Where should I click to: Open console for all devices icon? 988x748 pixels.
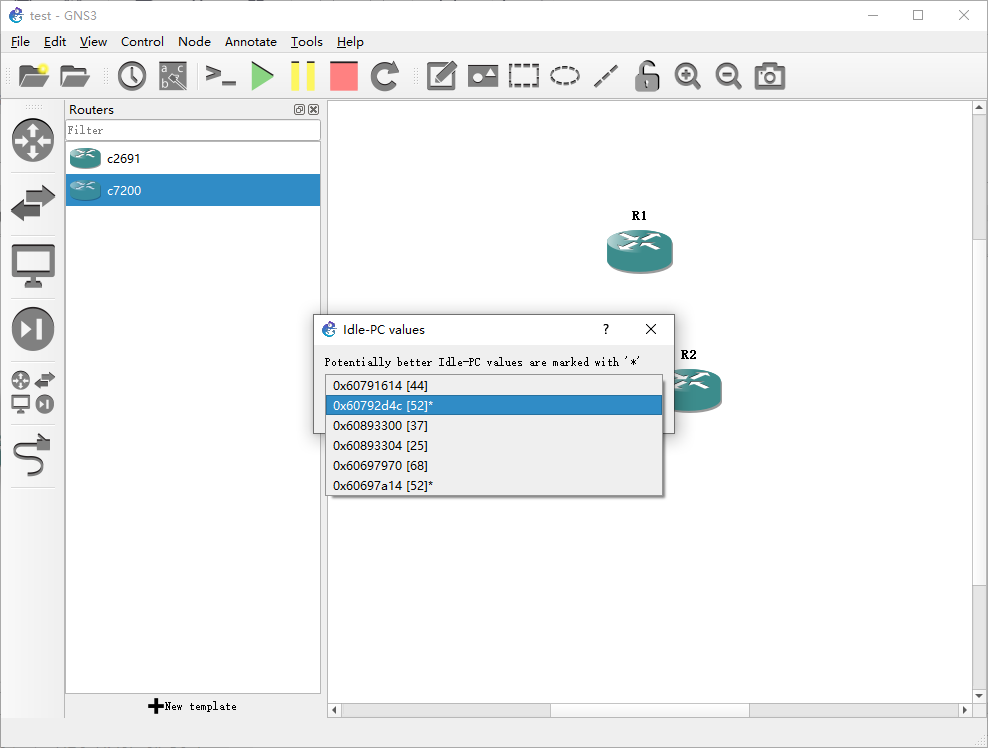point(221,76)
